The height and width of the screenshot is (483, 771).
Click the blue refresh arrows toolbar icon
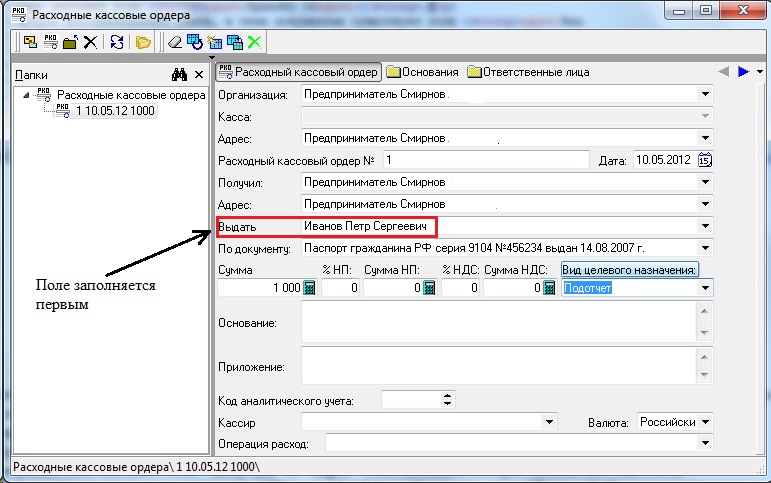[117, 42]
